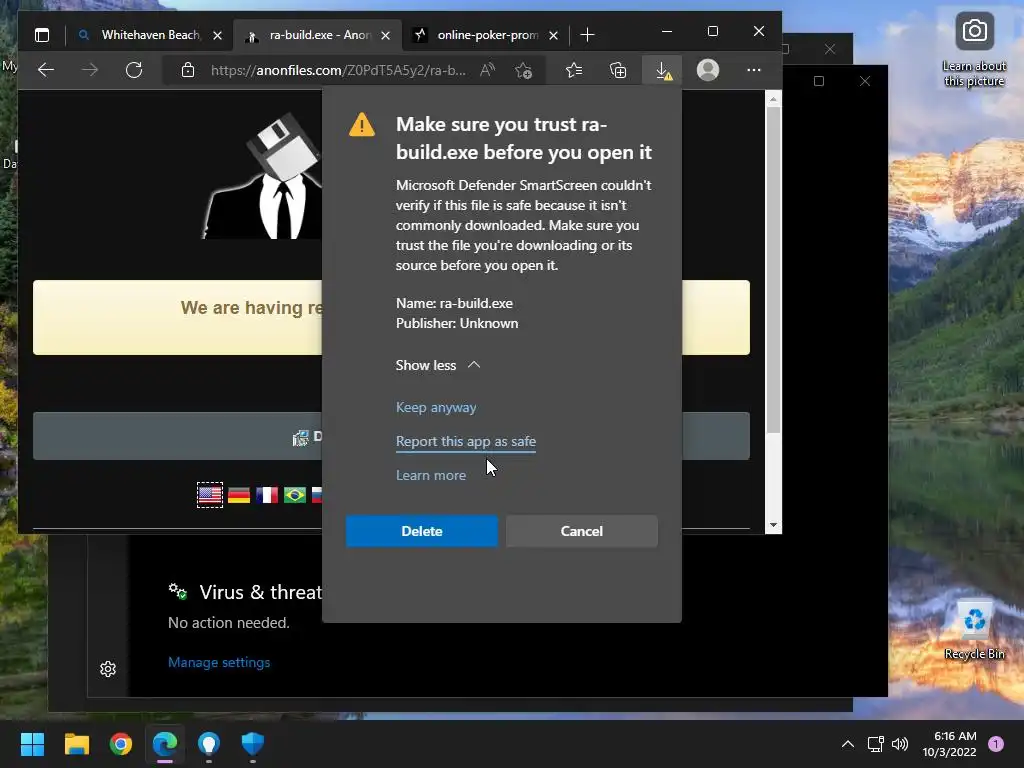
Task: Switch to ra-build.exe Anonfiles tab
Action: [317, 35]
